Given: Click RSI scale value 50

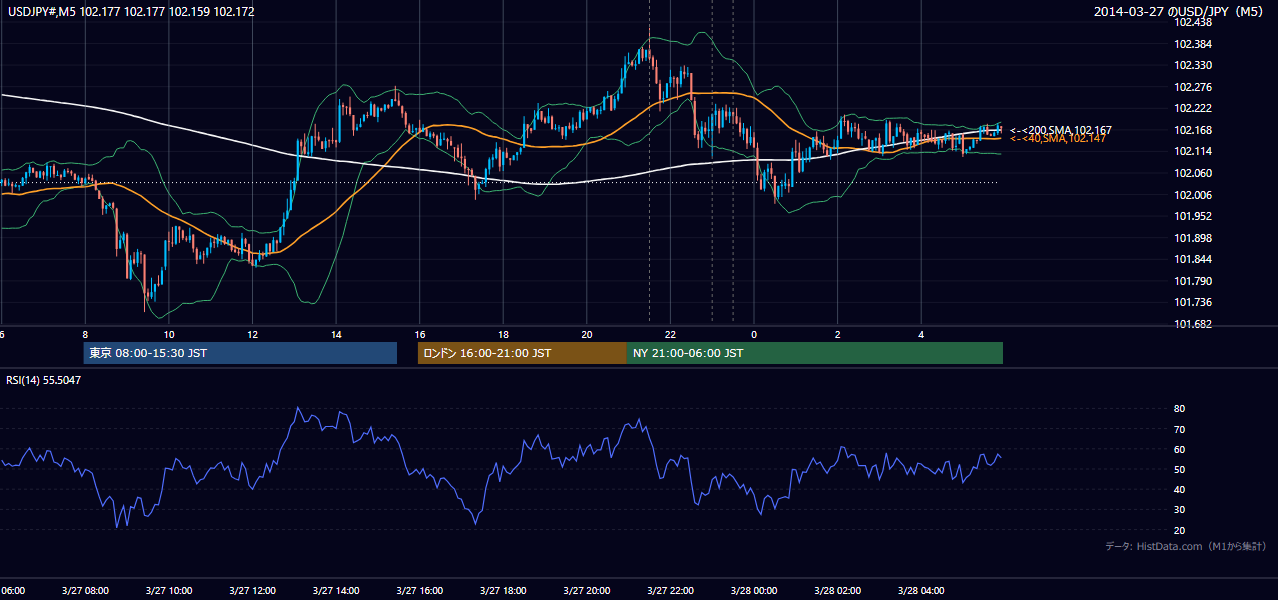Looking at the screenshot, I should click(x=1179, y=469).
